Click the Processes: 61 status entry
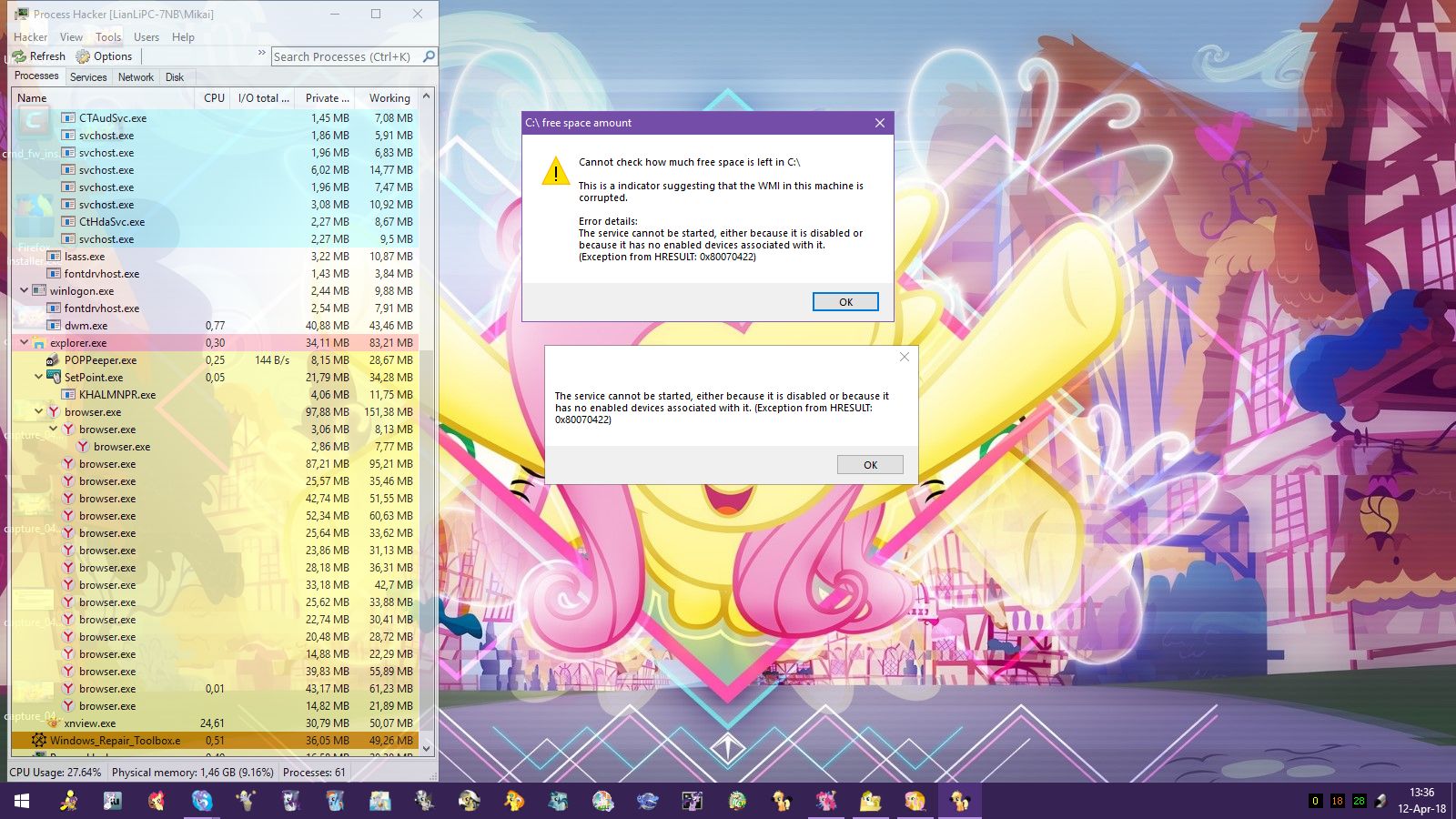The width and height of the screenshot is (1456, 819). point(314,772)
